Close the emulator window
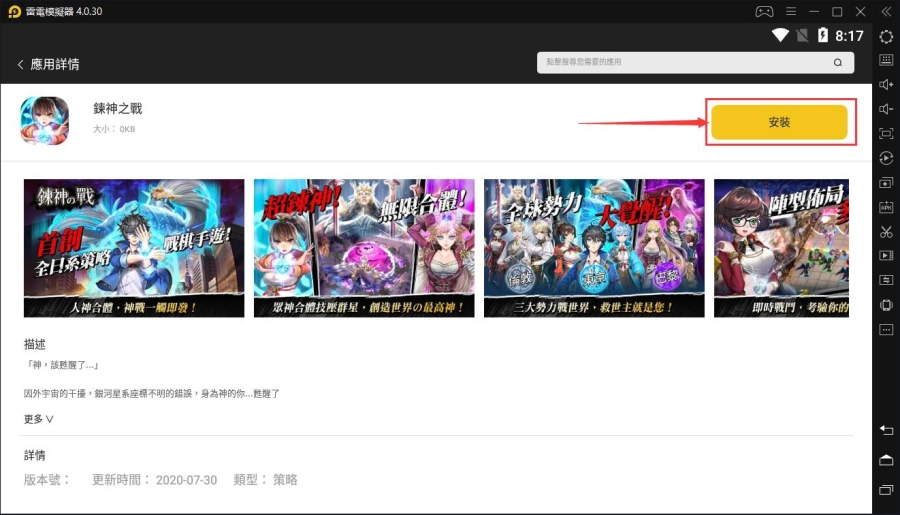Screen dimensions: 900x515 tap(860, 11)
